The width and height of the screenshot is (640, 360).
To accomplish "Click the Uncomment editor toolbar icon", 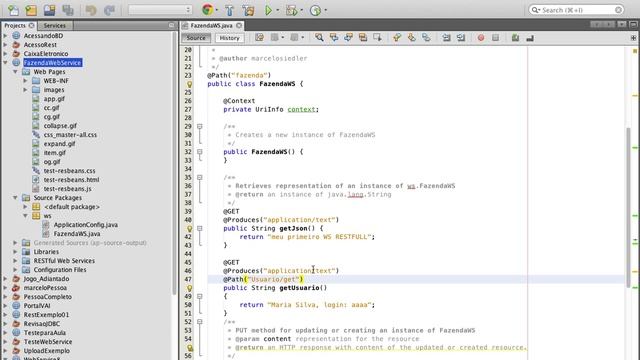I will click(x=530, y=38).
